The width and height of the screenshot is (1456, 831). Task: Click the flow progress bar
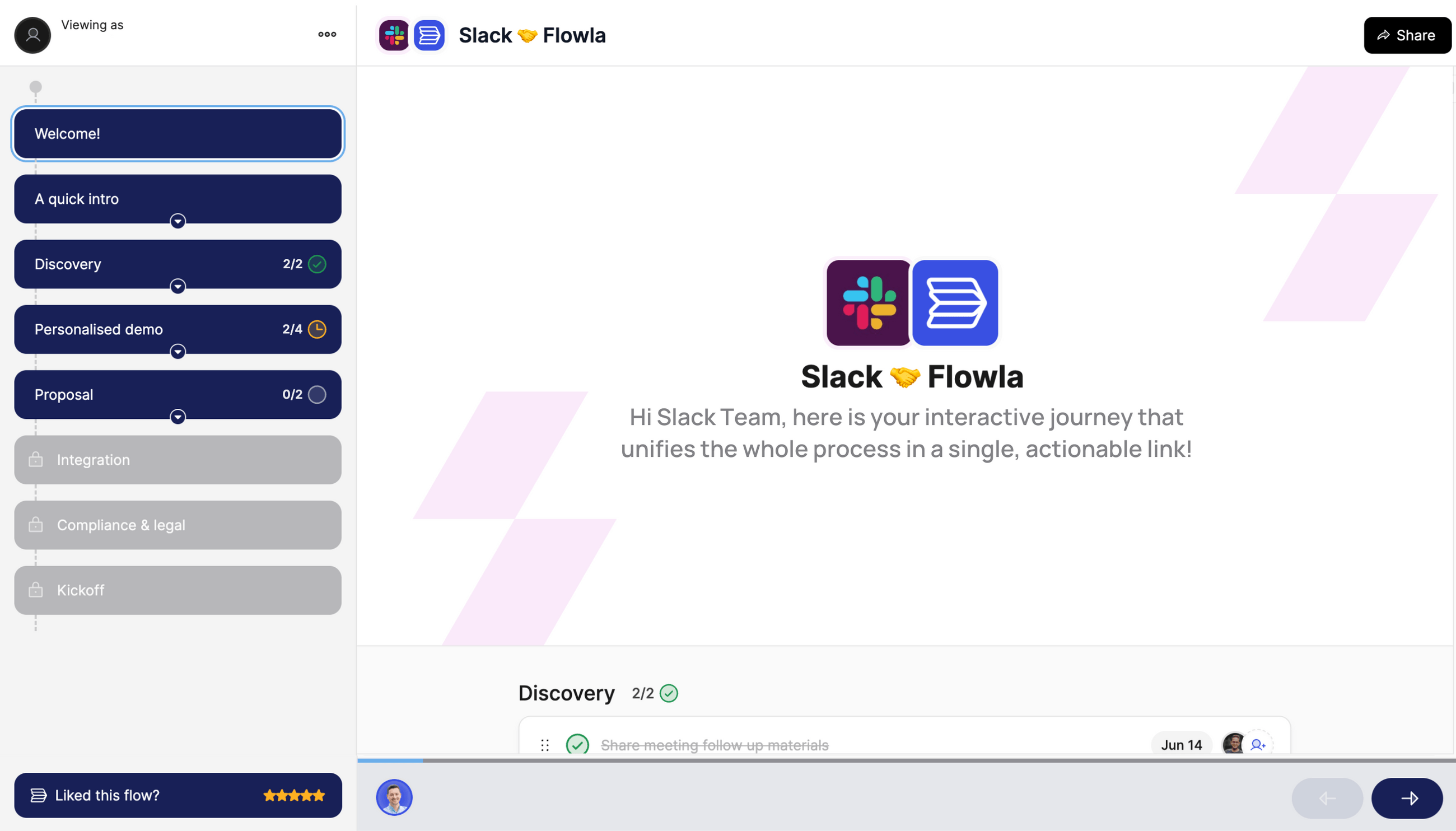(907, 760)
